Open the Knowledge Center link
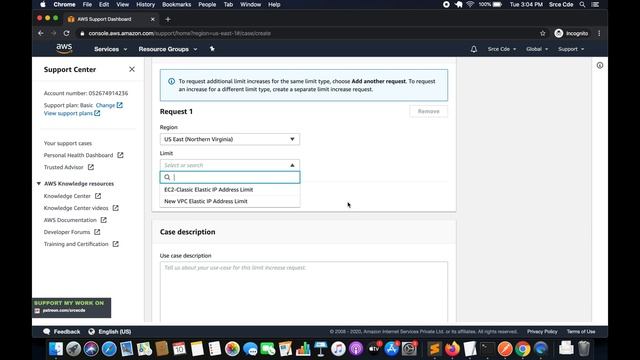This screenshot has width=640, height=360. click(72, 196)
